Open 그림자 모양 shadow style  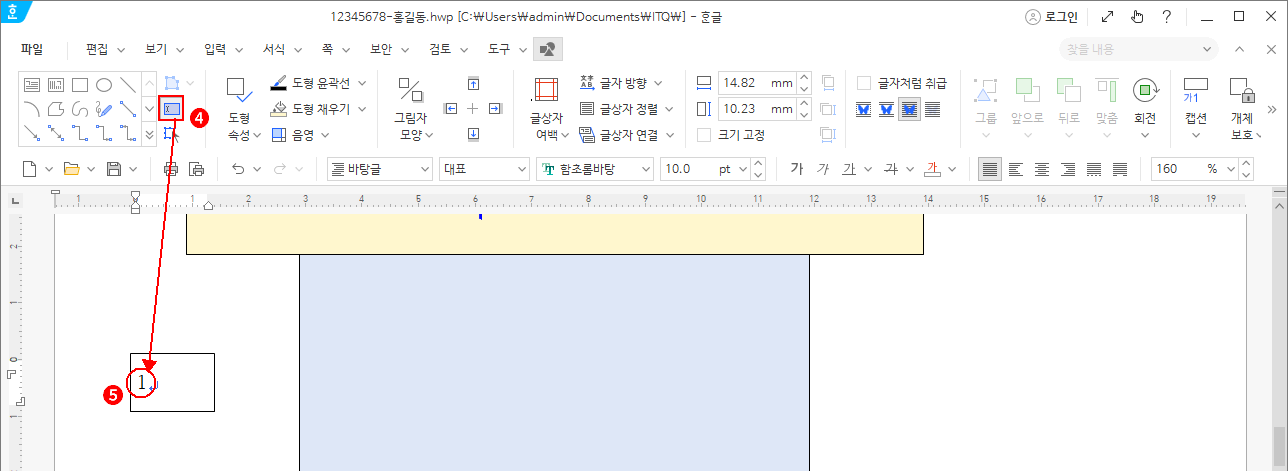[410, 108]
